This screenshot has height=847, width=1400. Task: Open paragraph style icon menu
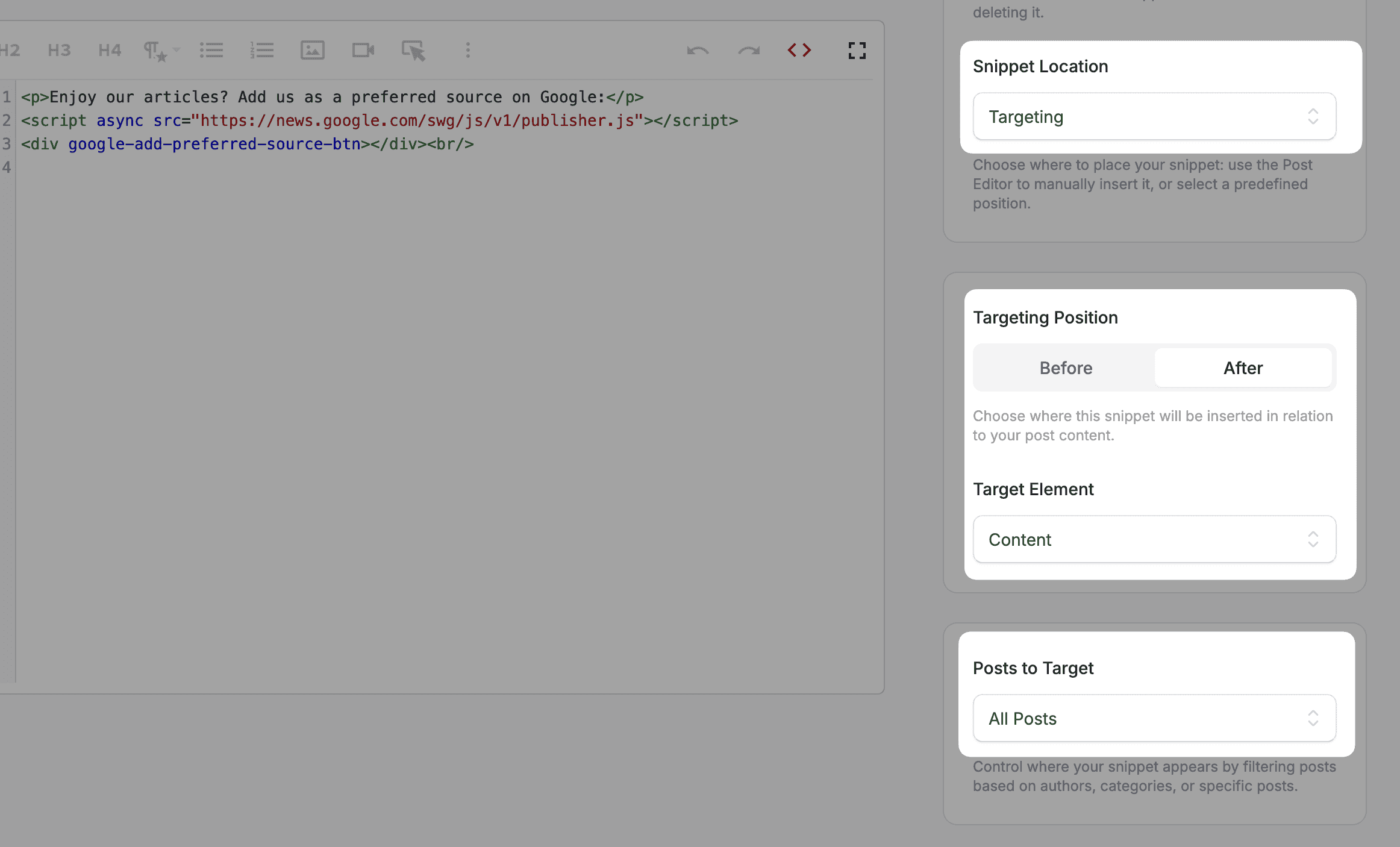coord(161,51)
